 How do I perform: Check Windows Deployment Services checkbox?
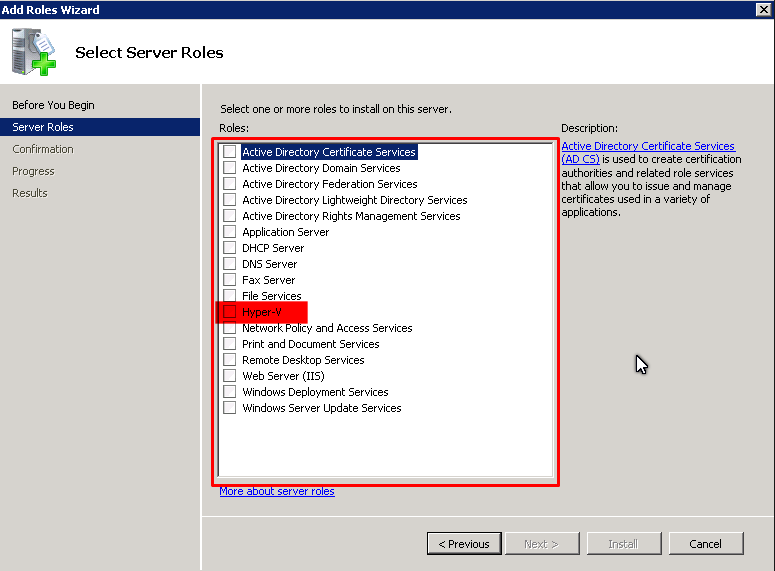(229, 392)
